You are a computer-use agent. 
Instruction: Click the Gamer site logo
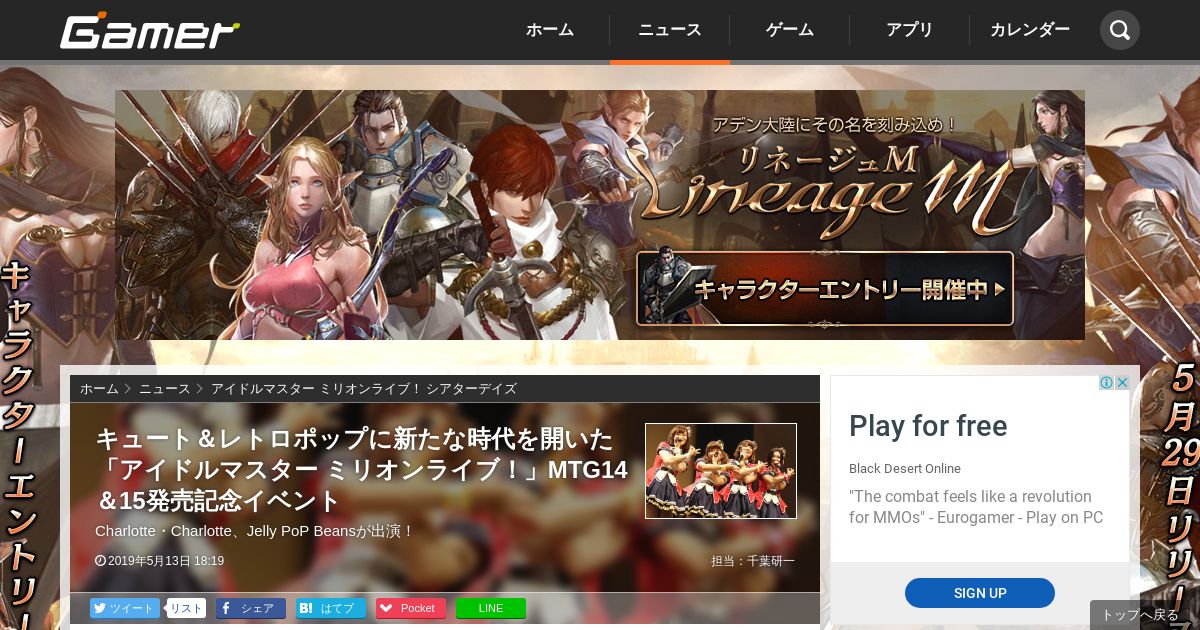150,31
